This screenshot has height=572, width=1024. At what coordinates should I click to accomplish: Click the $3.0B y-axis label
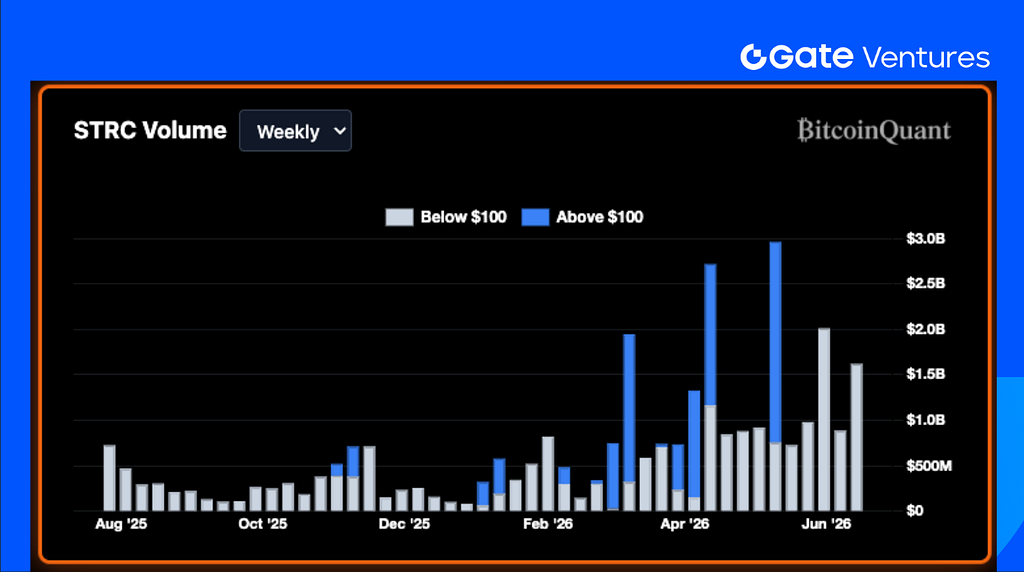pos(925,238)
